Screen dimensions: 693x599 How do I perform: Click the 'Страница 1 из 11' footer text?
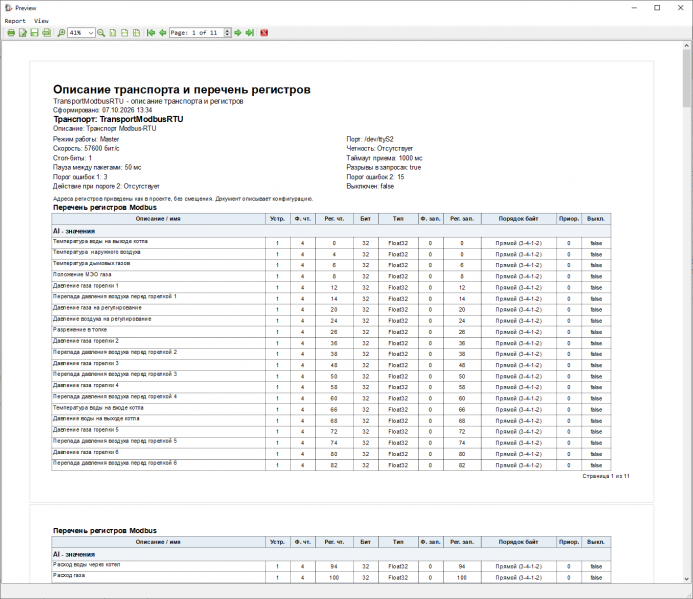click(x=606, y=476)
